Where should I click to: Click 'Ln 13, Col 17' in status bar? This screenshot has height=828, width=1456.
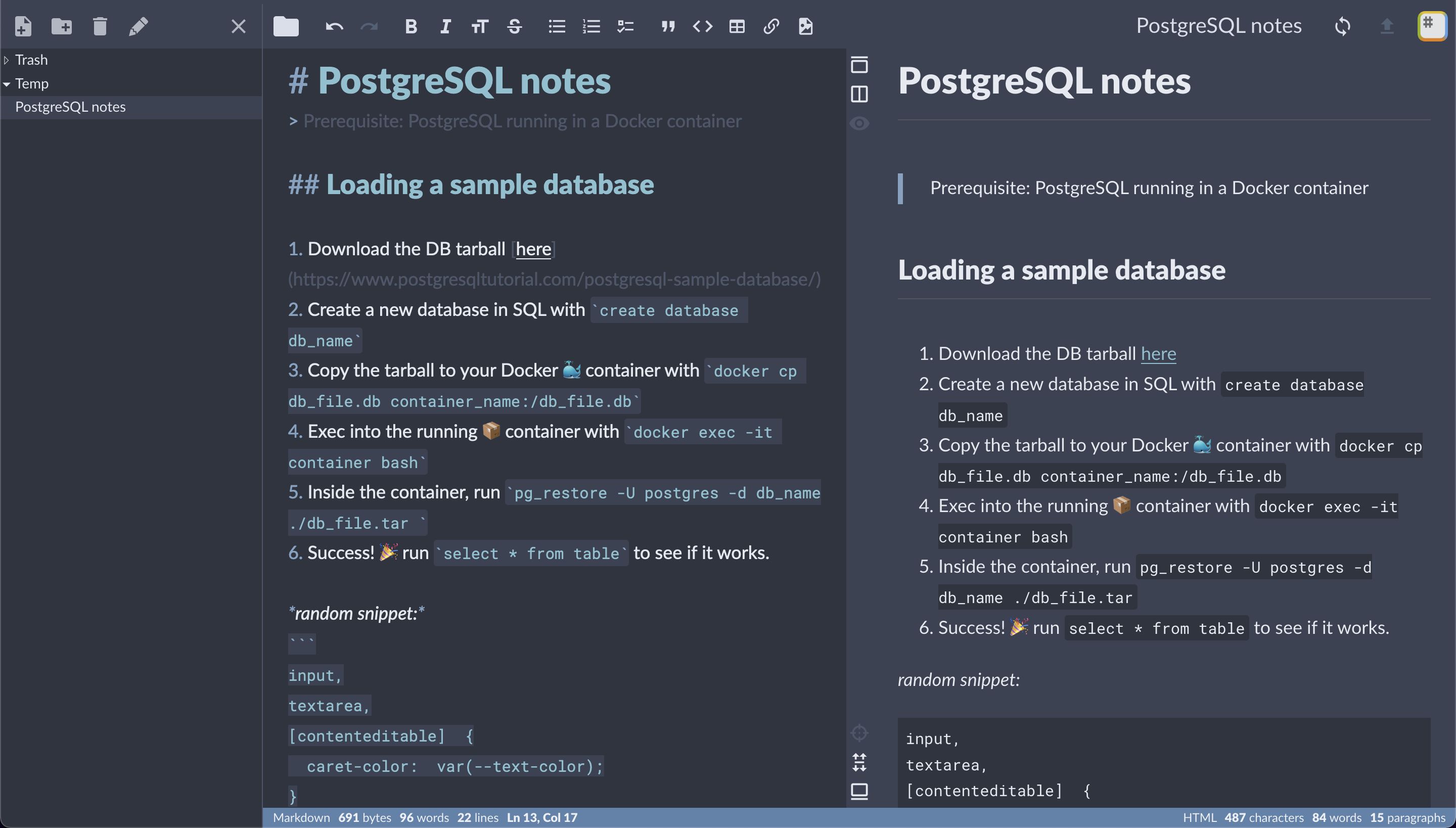coord(542,818)
